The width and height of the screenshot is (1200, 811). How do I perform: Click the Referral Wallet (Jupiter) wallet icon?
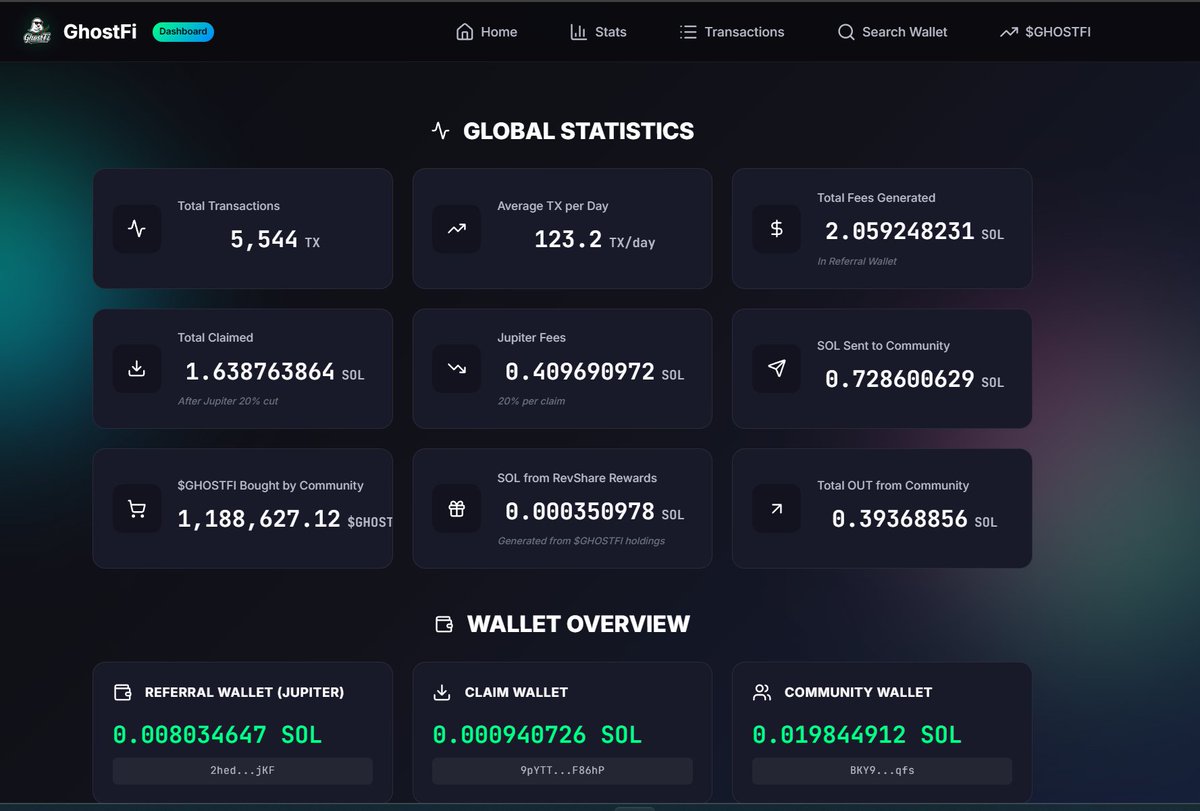[x=123, y=692]
